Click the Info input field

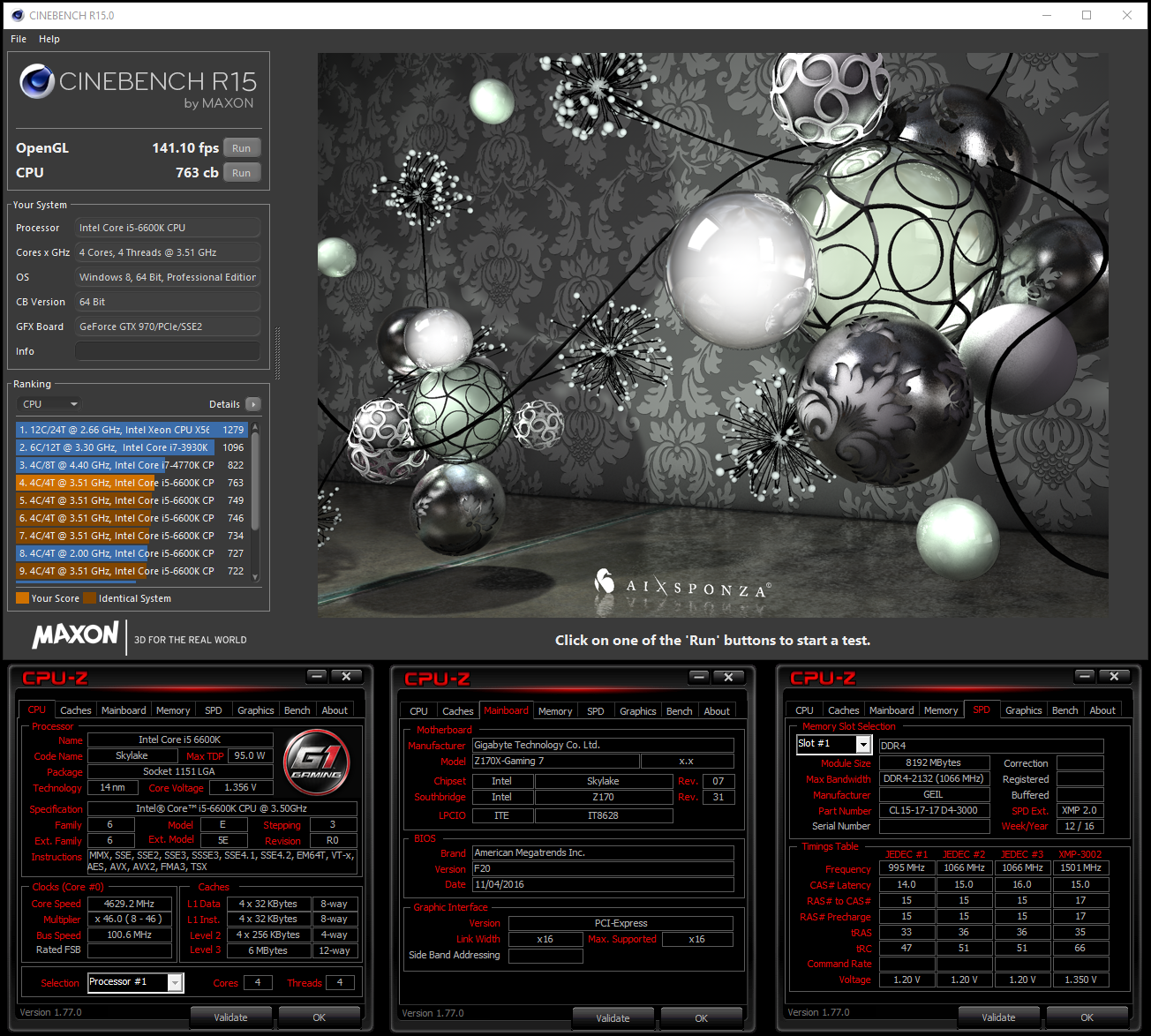[168, 351]
